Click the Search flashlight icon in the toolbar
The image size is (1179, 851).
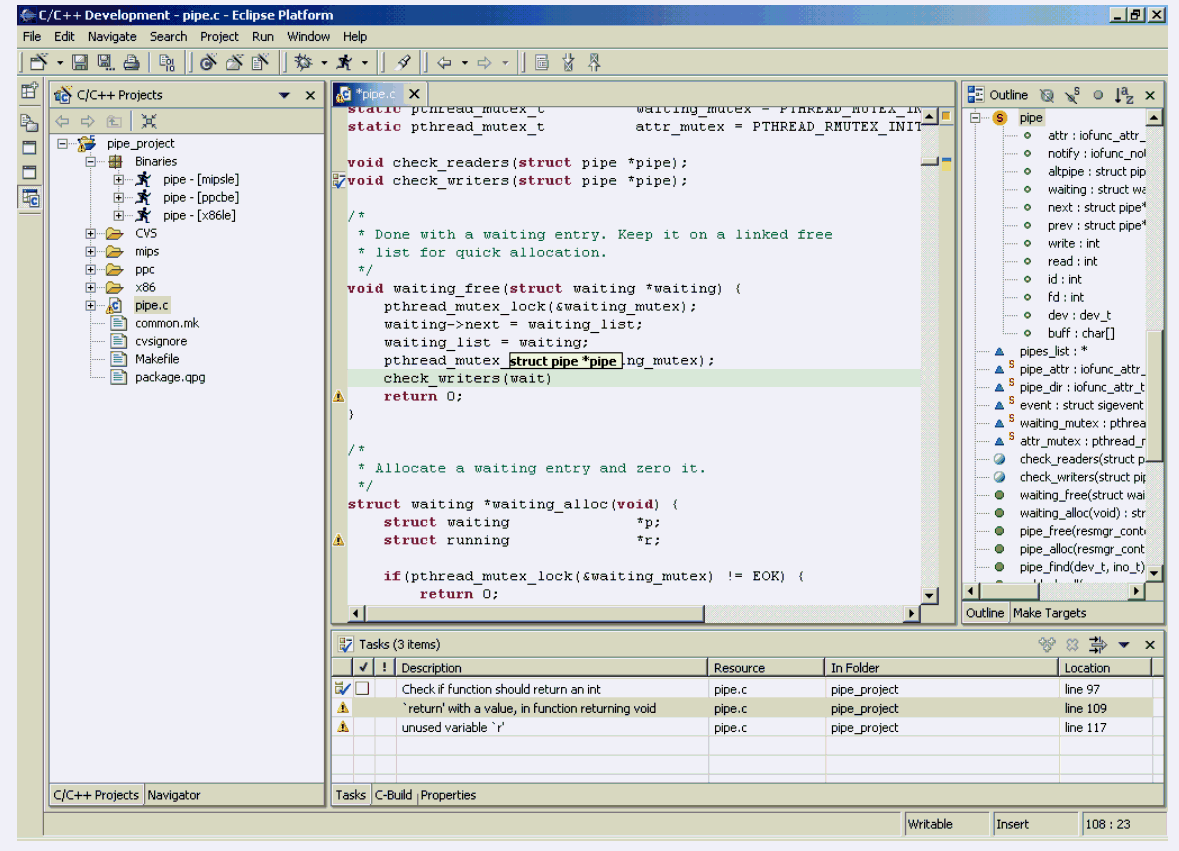(x=404, y=62)
